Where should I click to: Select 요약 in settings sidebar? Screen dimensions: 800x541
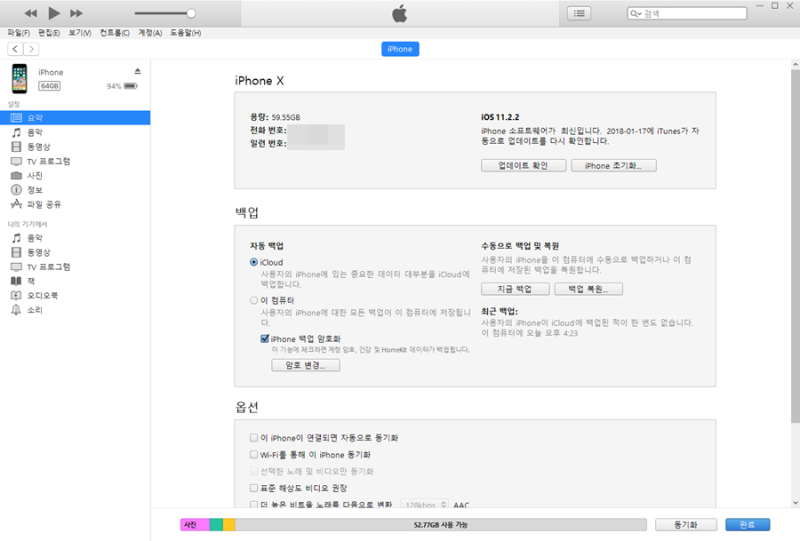coord(75,118)
